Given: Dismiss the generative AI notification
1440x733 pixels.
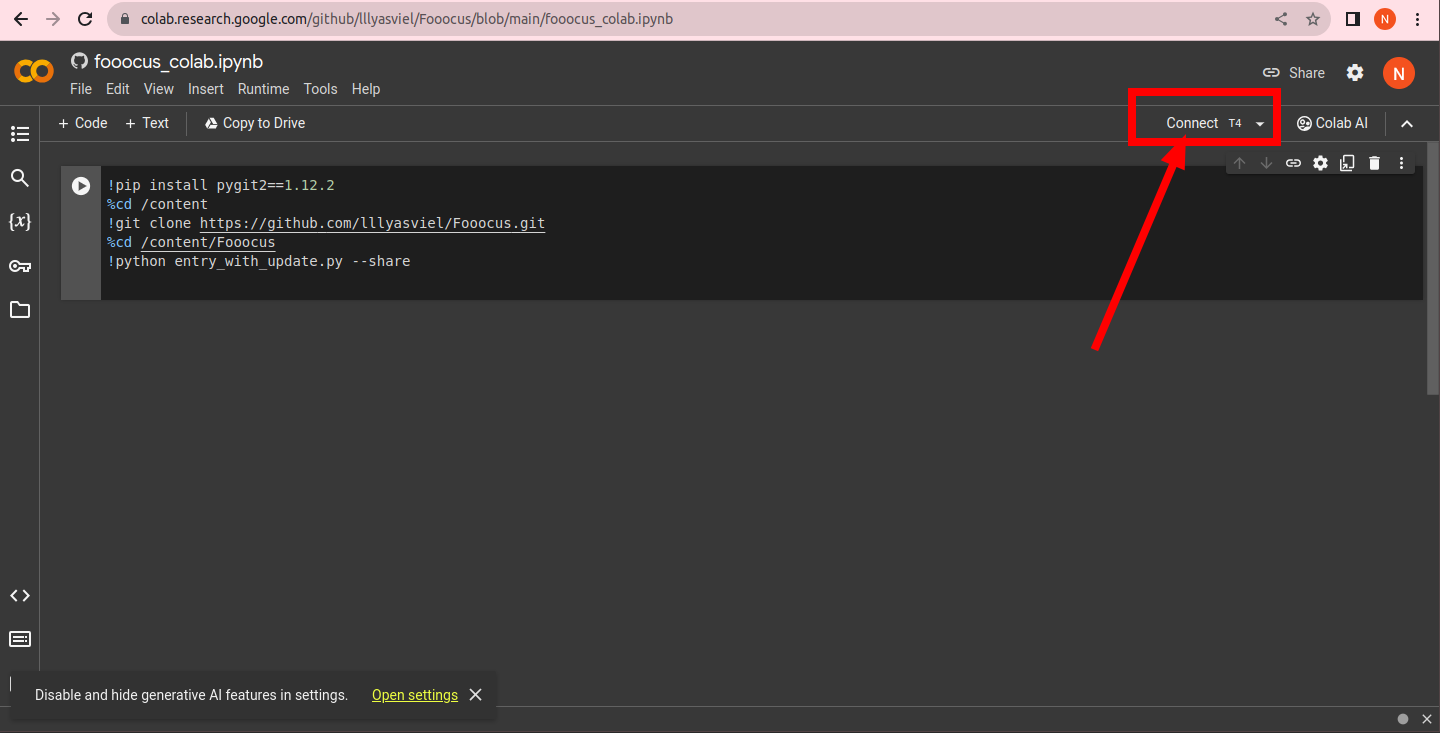Looking at the screenshot, I should tap(476, 695).
